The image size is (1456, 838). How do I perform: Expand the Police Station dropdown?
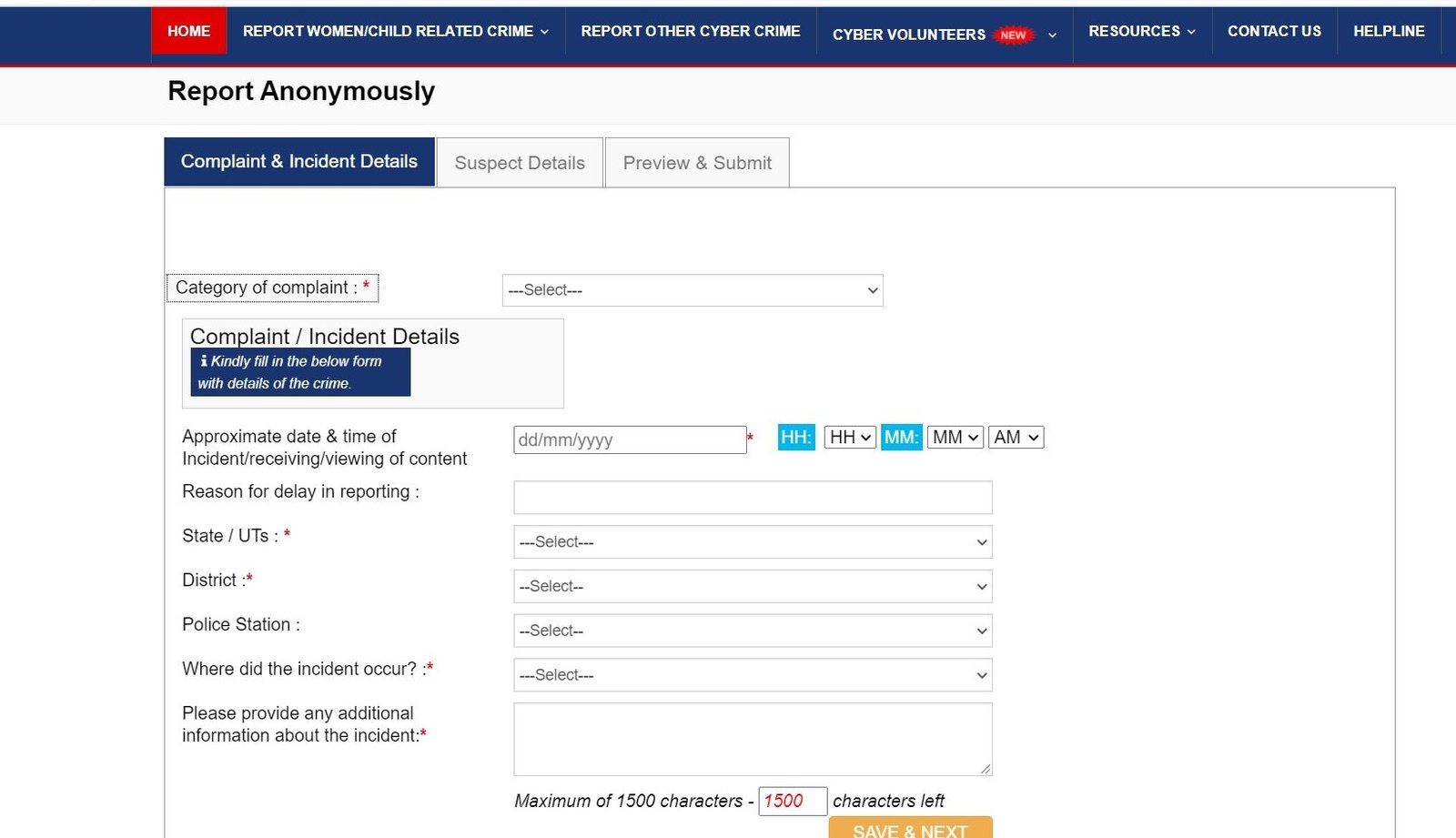[x=752, y=631]
